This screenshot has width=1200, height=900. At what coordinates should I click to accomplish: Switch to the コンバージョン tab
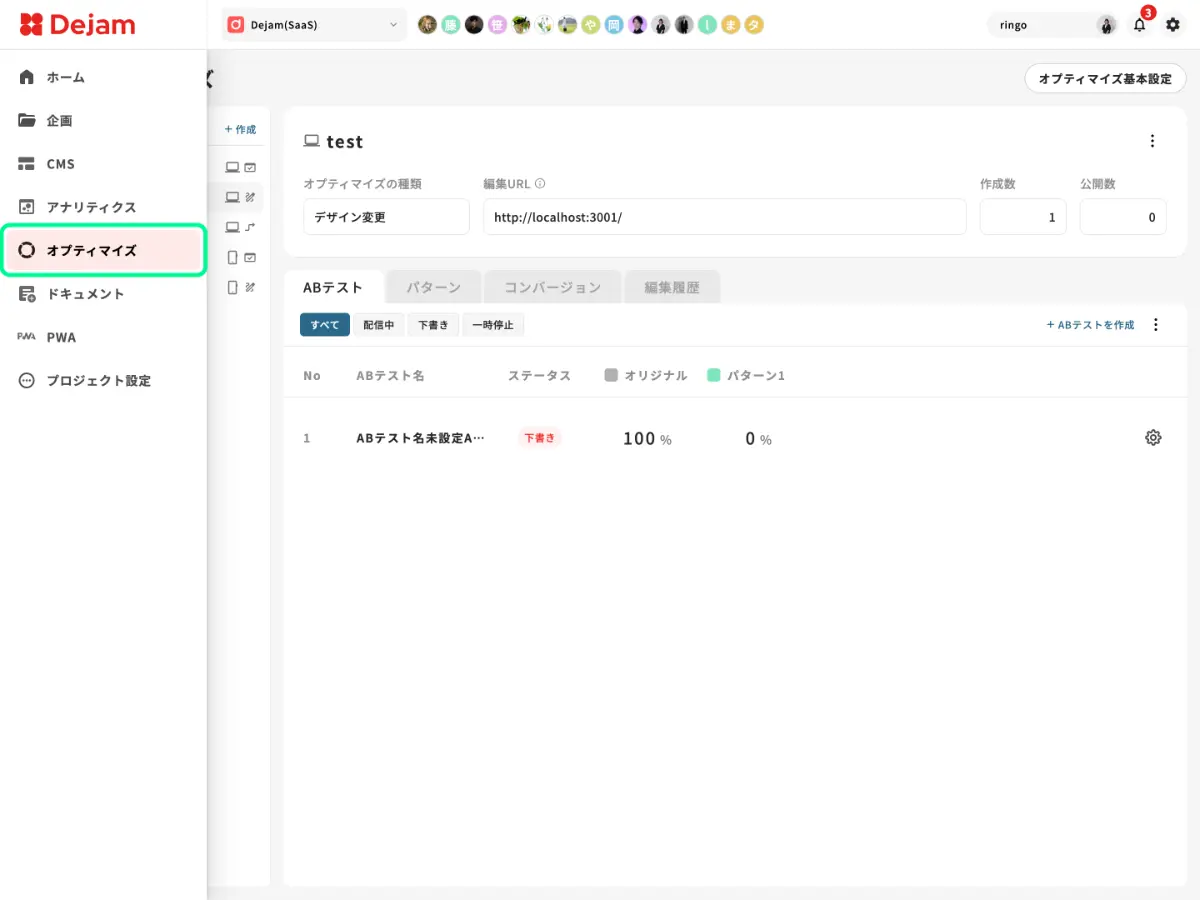(552, 287)
